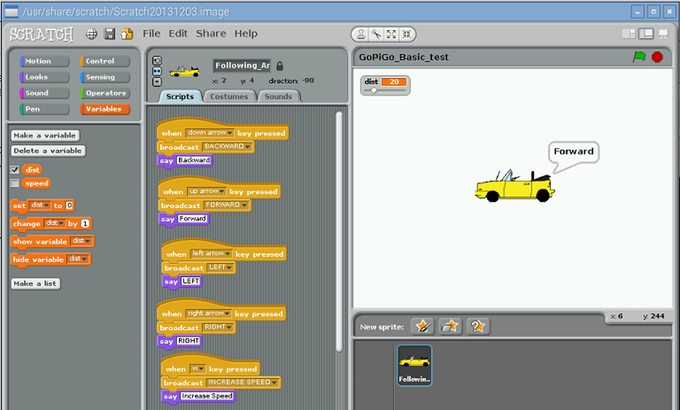Switch to the Costumes tab

pyautogui.click(x=229, y=96)
